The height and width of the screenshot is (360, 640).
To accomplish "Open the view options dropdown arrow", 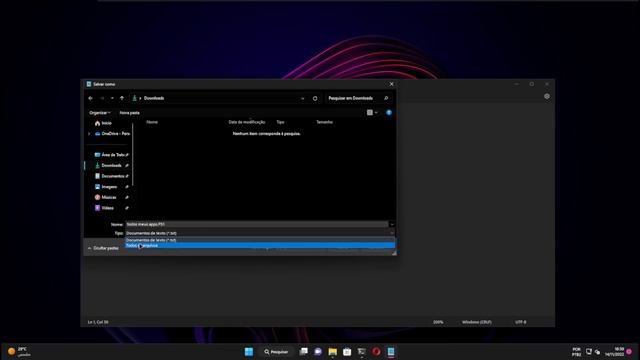I will point(376,113).
